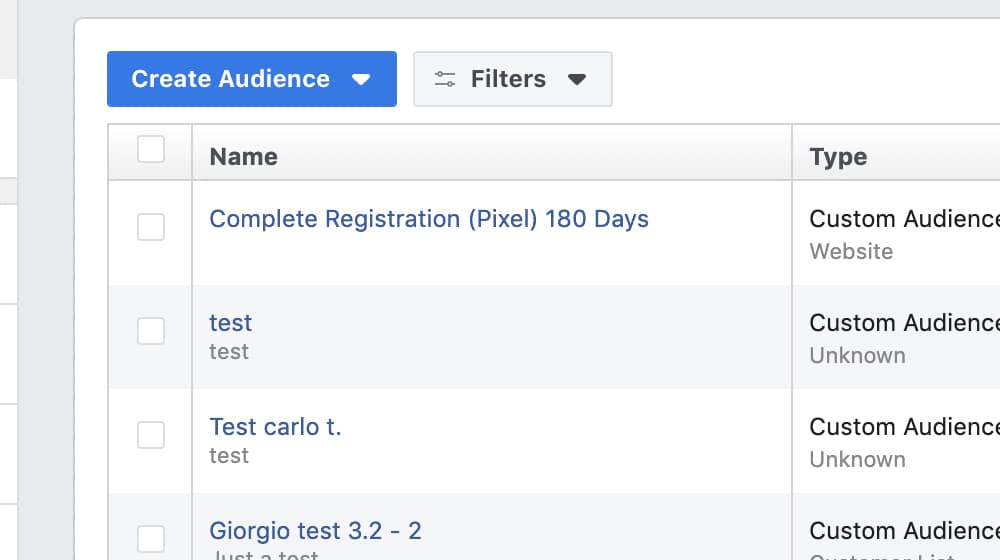Open the 'test' audience link
The width and height of the screenshot is (1000, 560).
click(x=230, y=323)
